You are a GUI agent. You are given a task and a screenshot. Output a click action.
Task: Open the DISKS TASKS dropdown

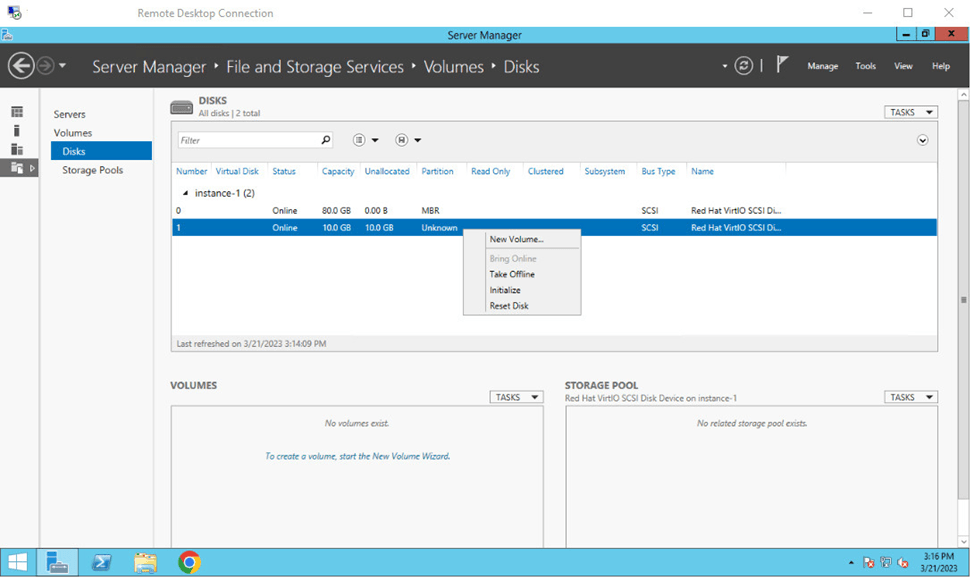pos(911,112)
